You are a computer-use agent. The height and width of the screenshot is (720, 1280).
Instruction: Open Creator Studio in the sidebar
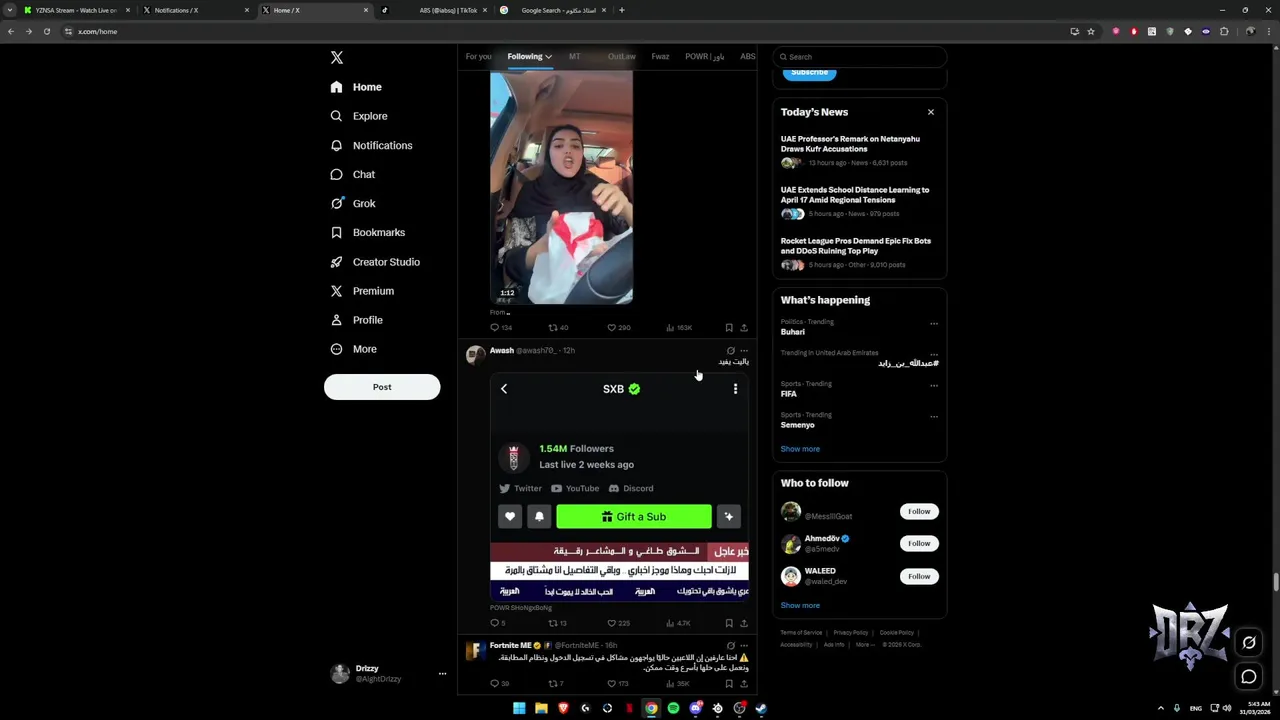click(375, 262)
